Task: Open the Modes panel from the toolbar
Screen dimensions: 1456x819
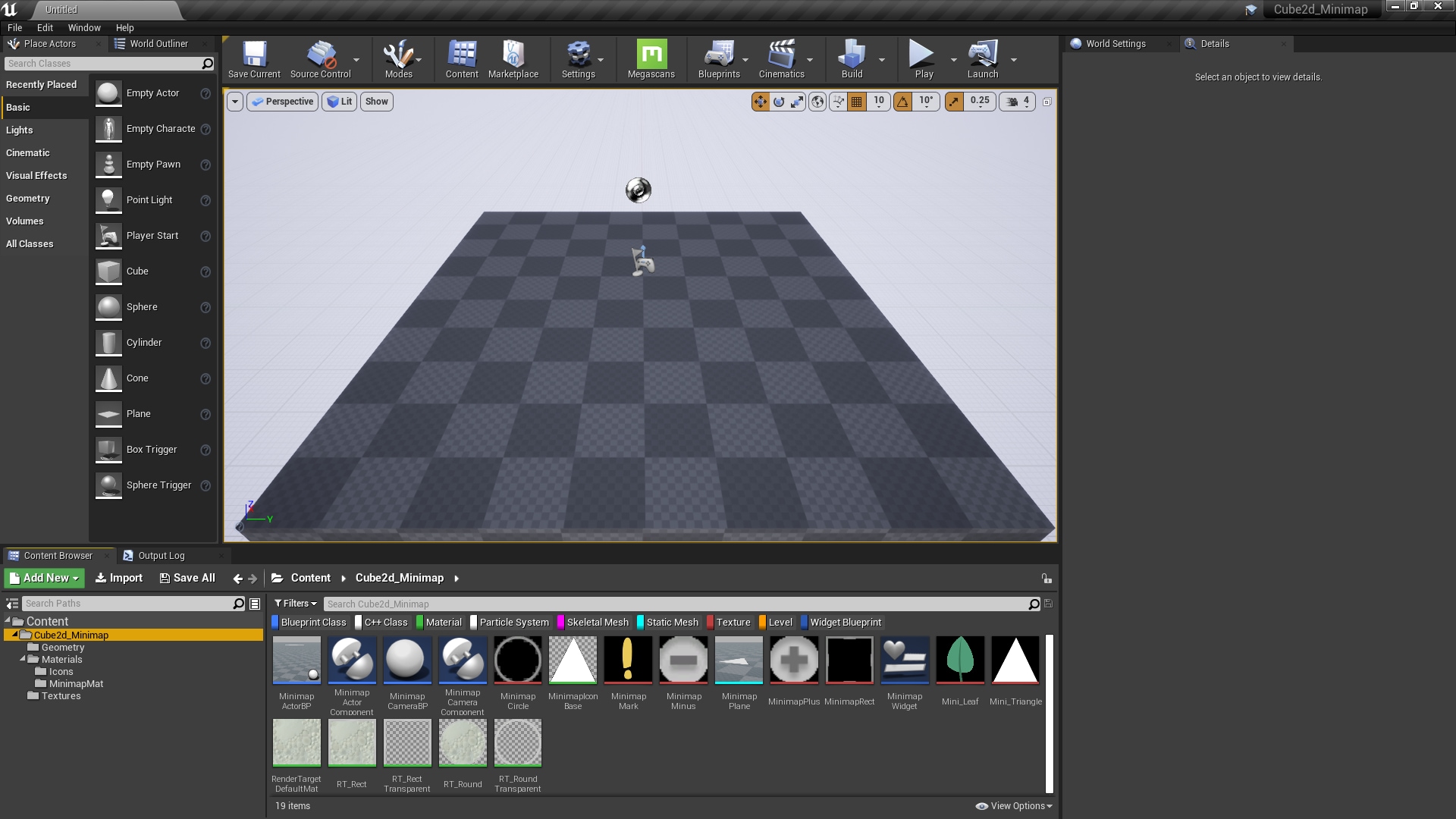Action: (398, 59)
